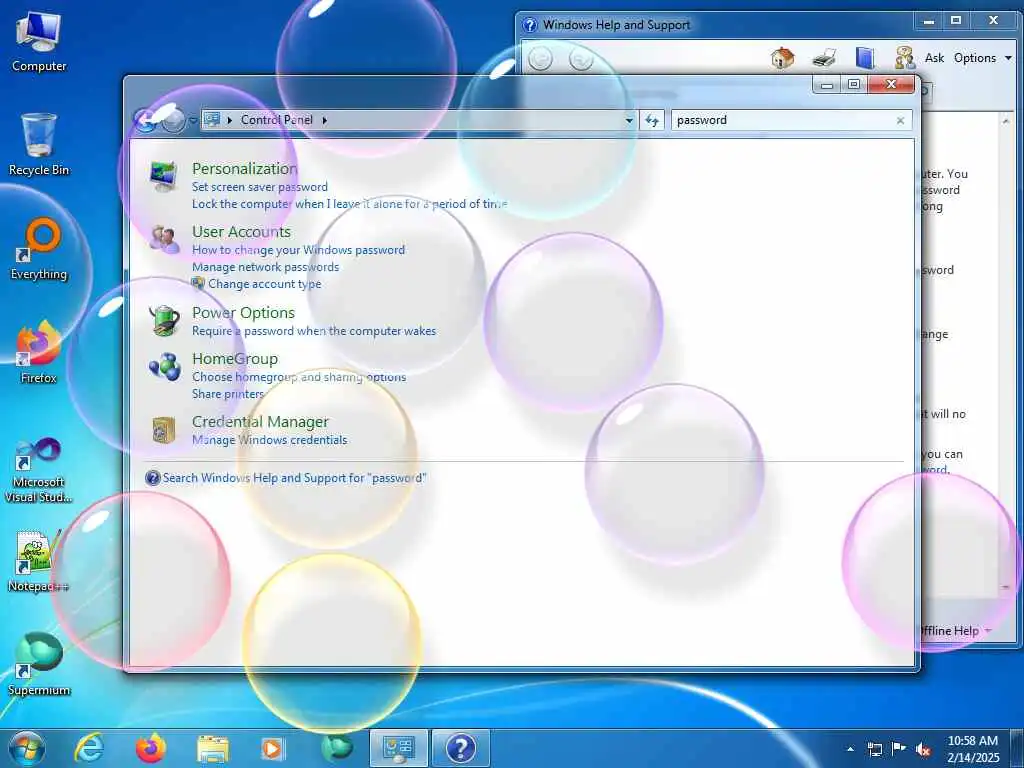Viewport: 1024px width, 768px height.
Task: Open the Power Options battery icon
Action: [x=164, y=320]
